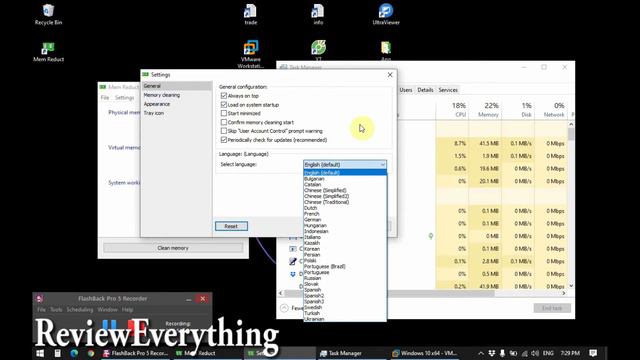Sort Task Manager by Network column
The width and height of the screenshot is (640, 360).
(x=551, y=109)
